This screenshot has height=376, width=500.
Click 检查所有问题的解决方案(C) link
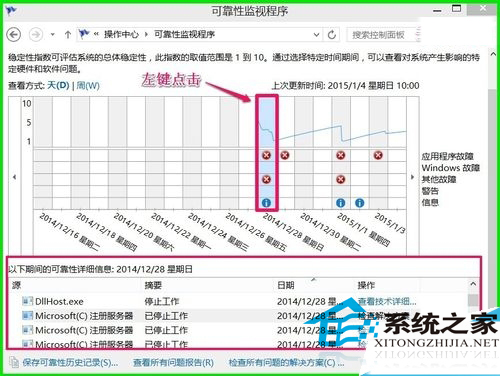click(286, 363)
